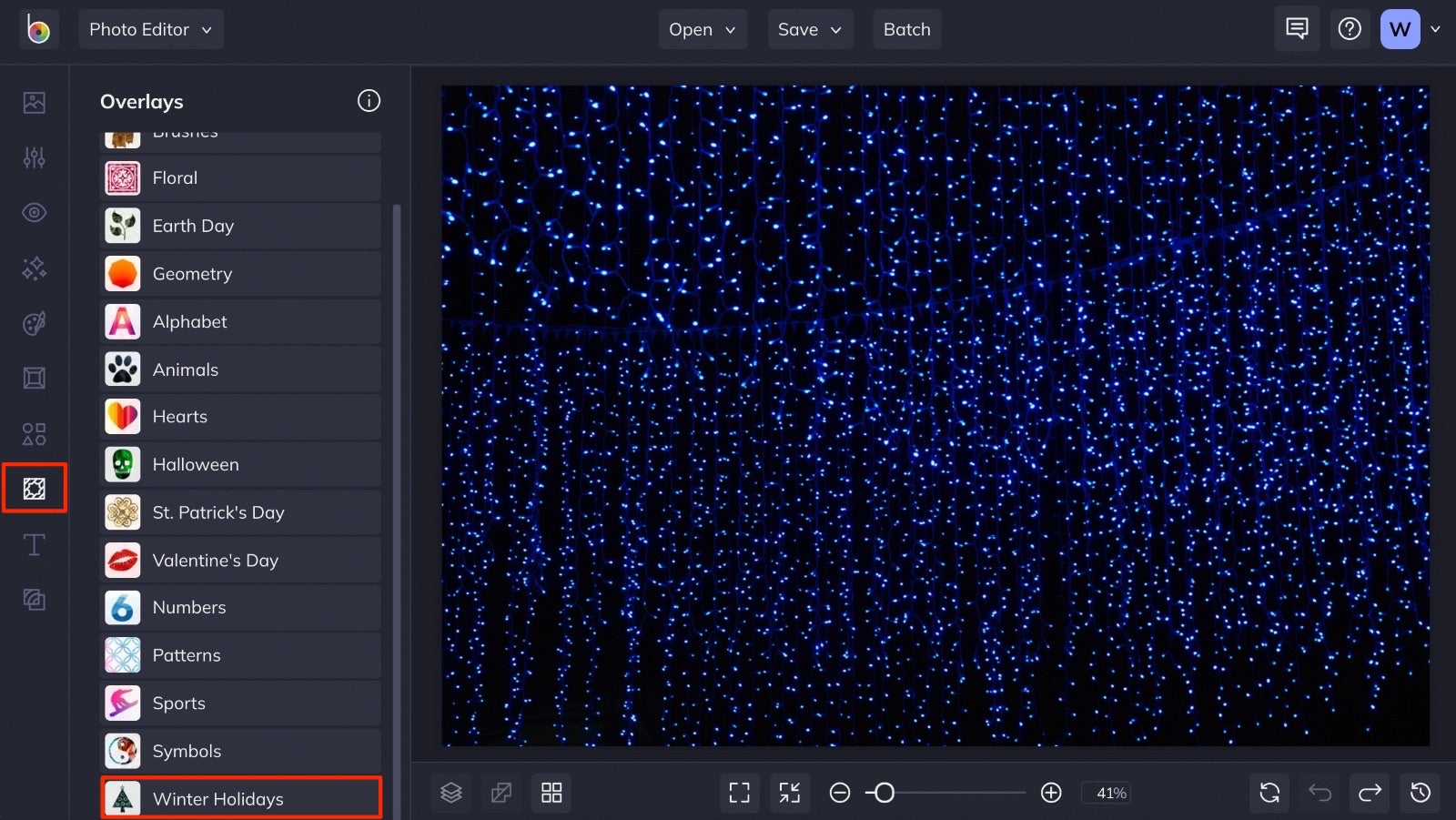
Task: Select the Touch Up eye icon
Action: 34,211
